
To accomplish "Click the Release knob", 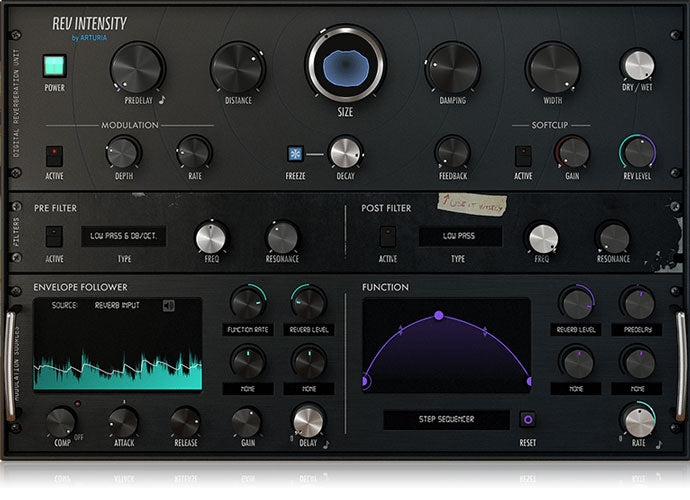I will [x=186, y=423].
